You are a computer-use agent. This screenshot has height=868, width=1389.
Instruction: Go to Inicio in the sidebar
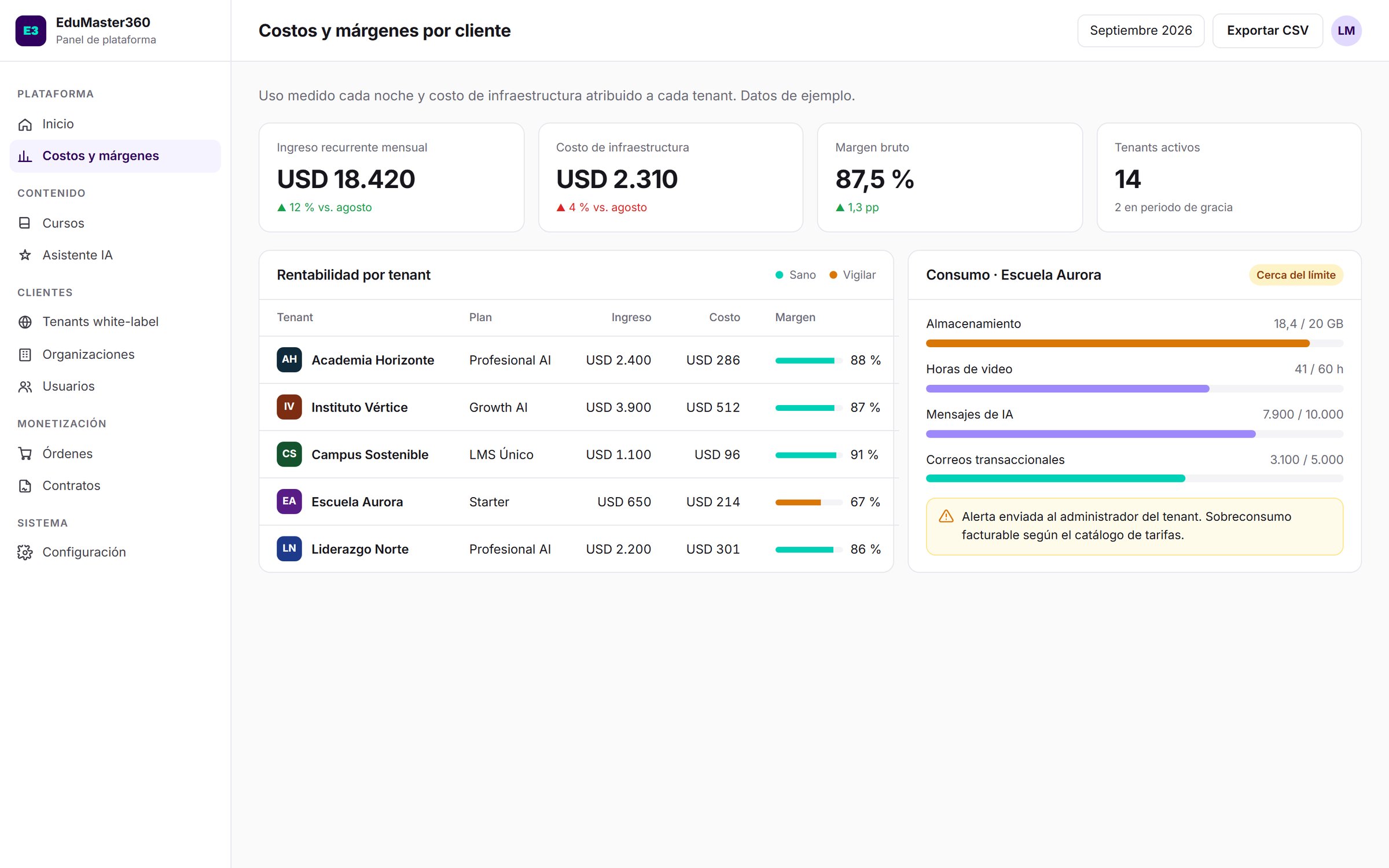tap(115, 124)
